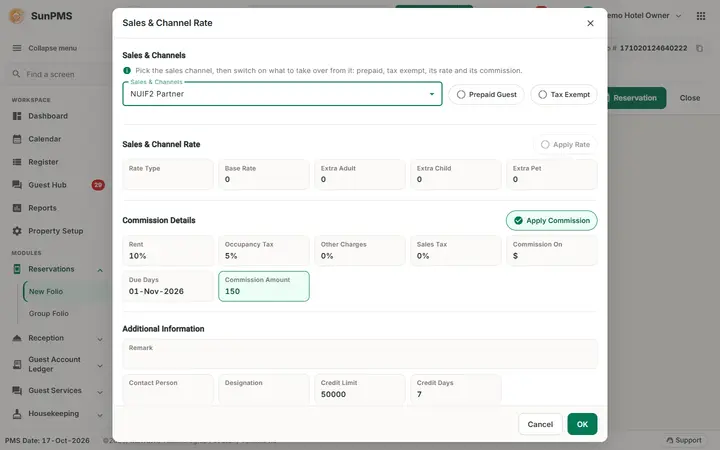The image size is (720, 450).
Task: Click the Reception bell icon
Action: (x=17, y=338)
